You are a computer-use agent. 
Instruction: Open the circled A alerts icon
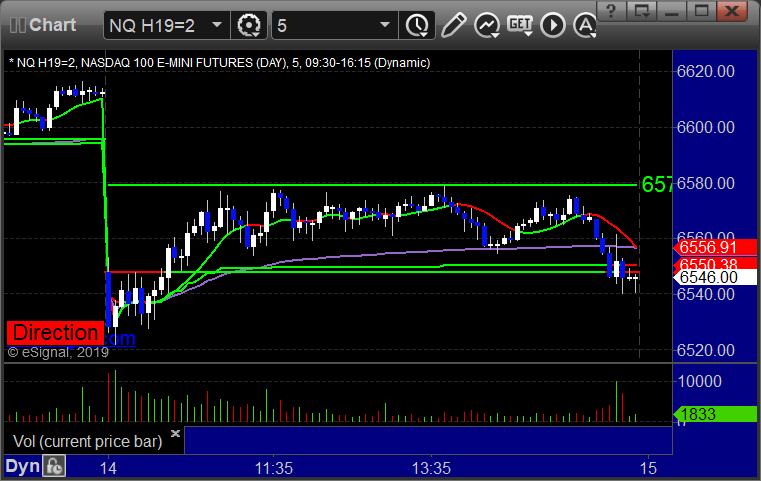[585, 25]
